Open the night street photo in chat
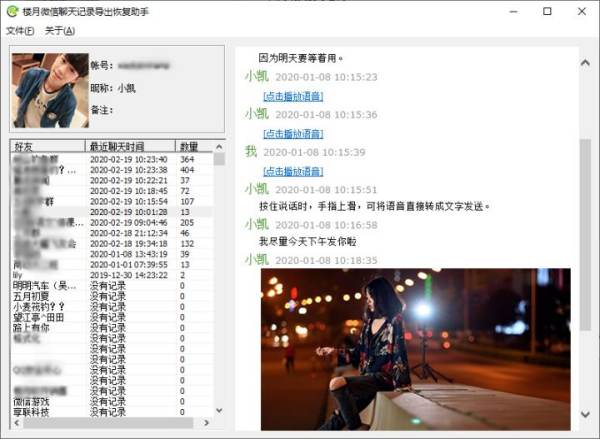The width and height of the screenshot is (600, 439). 415,348
